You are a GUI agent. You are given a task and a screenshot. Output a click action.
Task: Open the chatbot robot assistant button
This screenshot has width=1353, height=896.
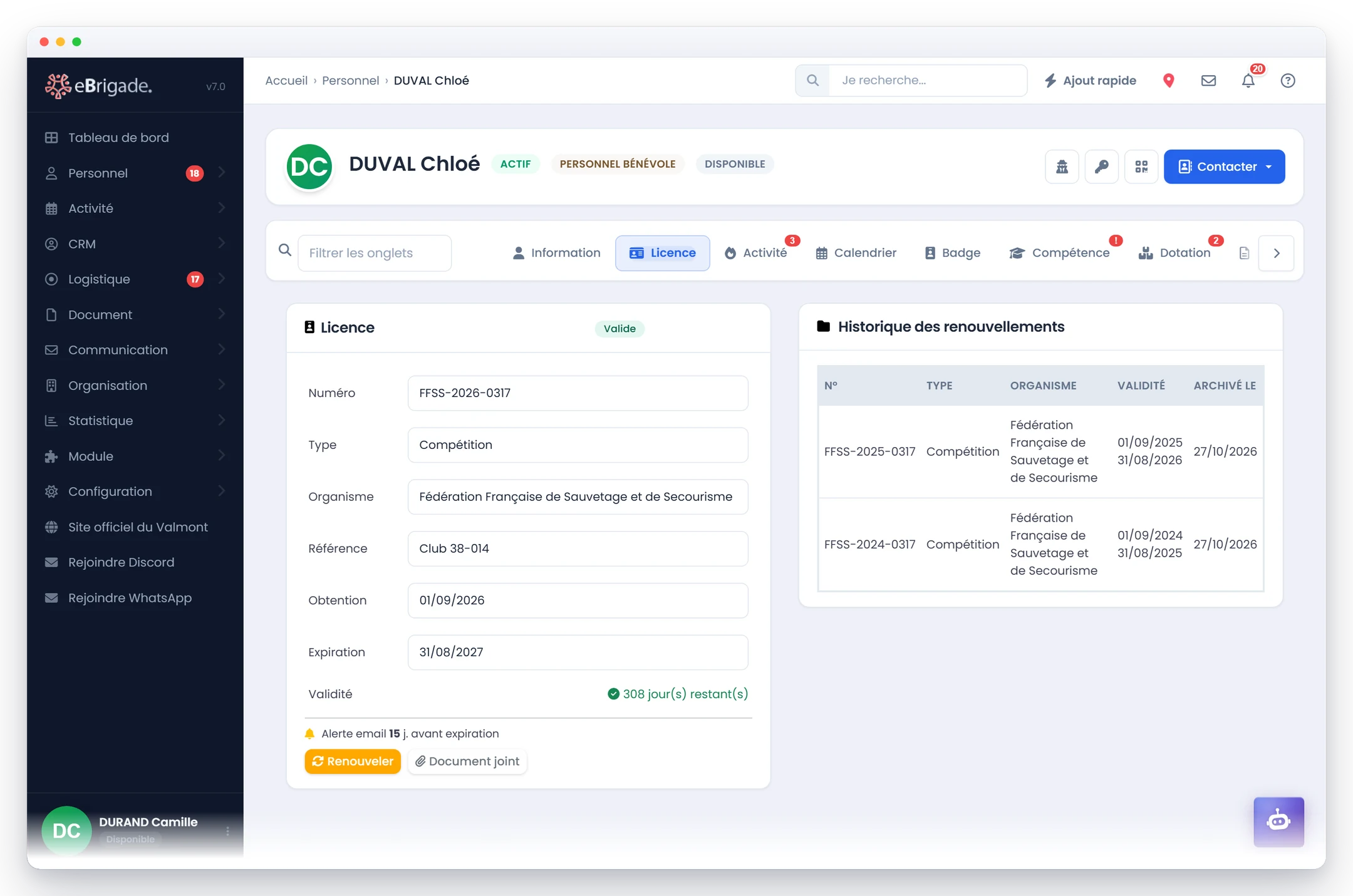pyautogui.click(x=1278, y=821)
